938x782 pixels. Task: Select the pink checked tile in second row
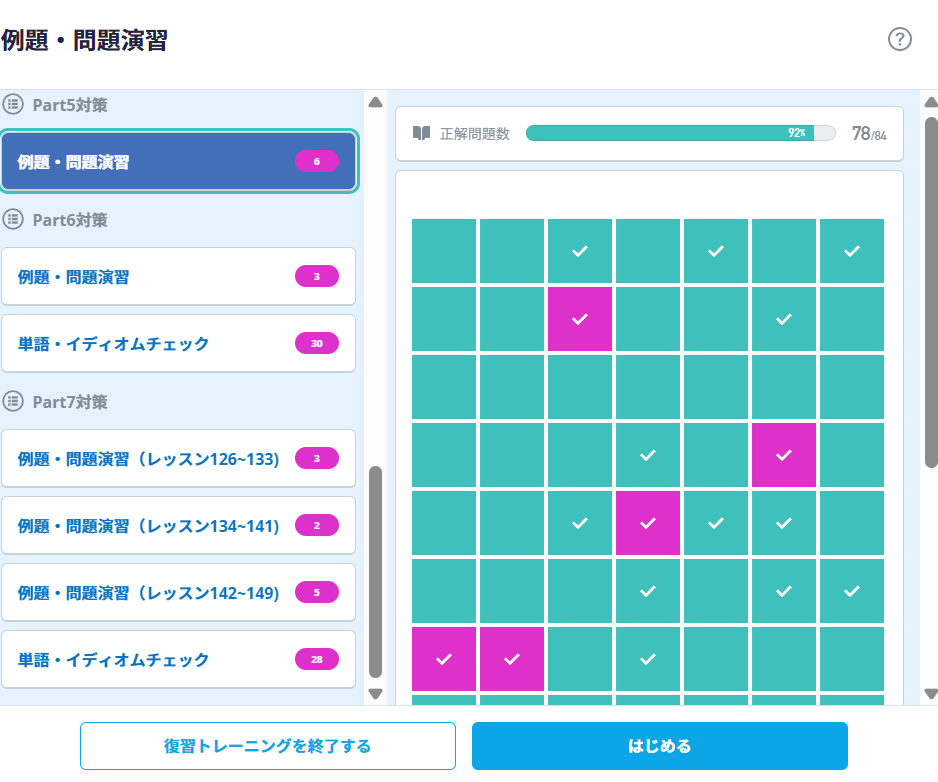click(579, 319)
